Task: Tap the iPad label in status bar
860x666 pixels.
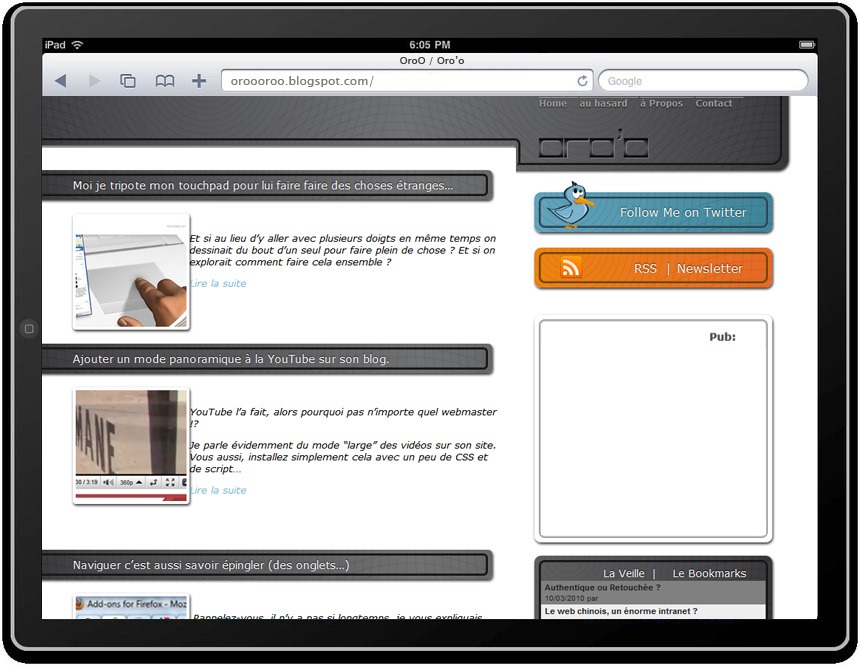Action: pos(55,45)
